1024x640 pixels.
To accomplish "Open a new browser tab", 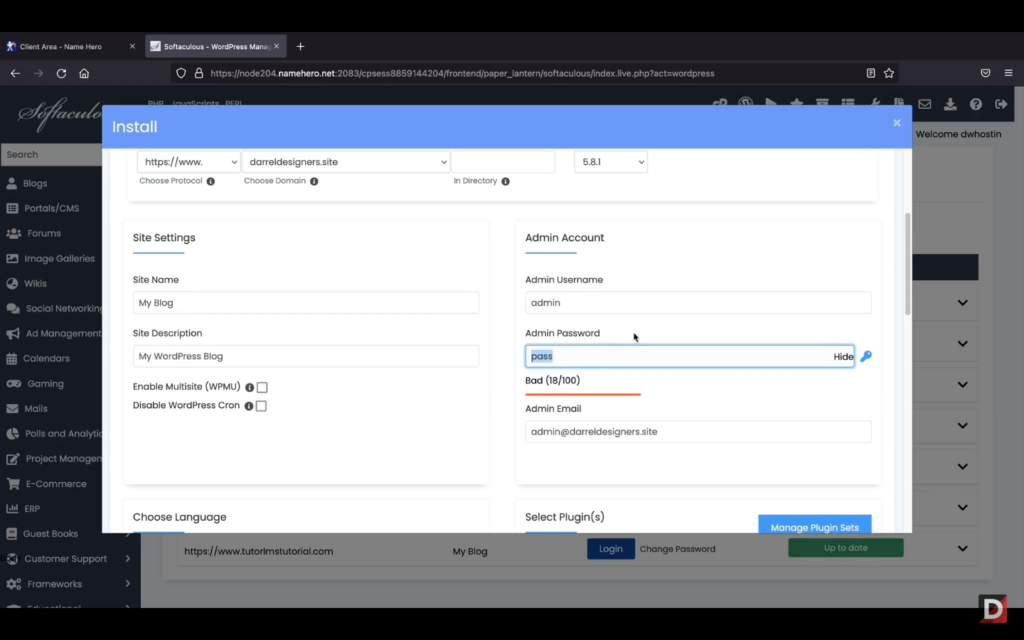I will tap(300, 46).
